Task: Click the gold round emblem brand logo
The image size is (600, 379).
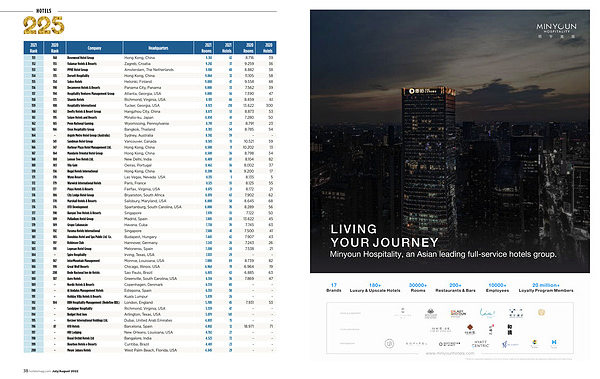Action: click(x=541, y=312)
